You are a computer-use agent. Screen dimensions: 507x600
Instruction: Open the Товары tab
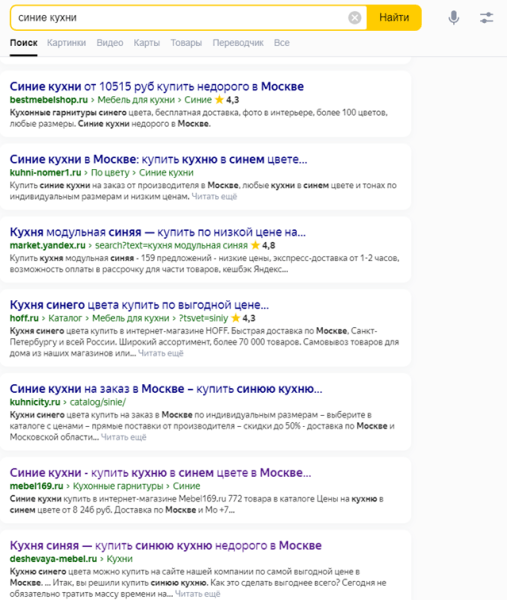click(186, 43)
